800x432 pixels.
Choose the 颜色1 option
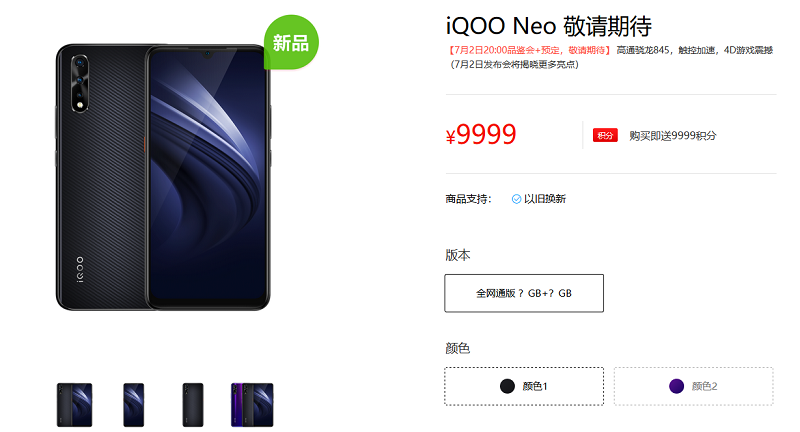tap(524, 386)
